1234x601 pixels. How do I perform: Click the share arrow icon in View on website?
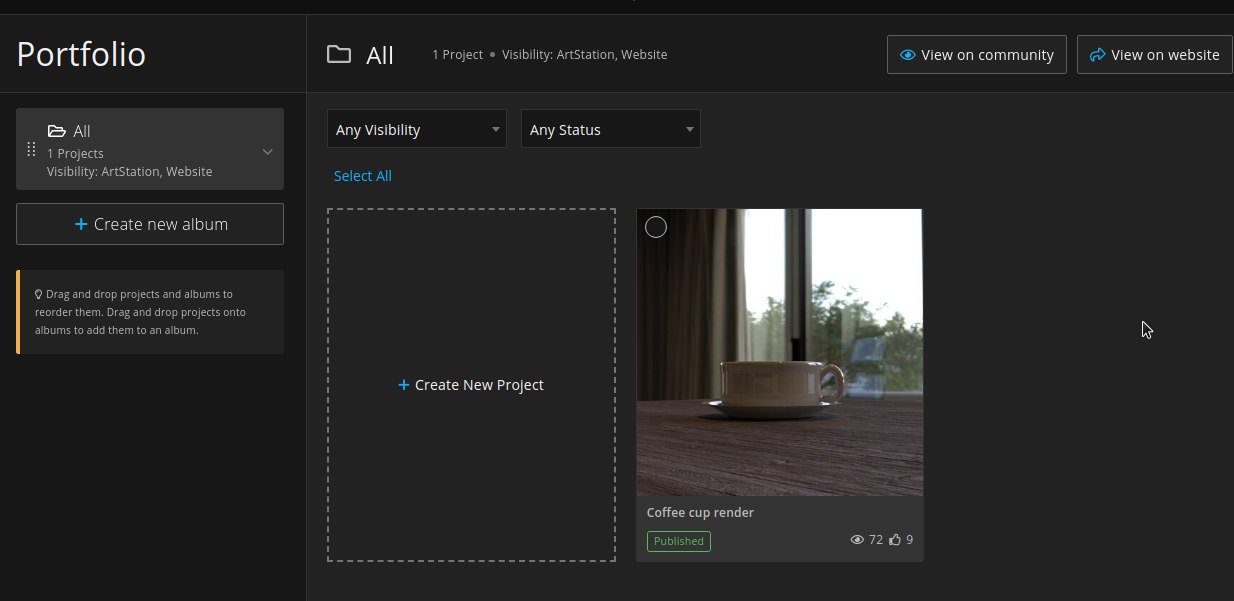[1097, 55]
